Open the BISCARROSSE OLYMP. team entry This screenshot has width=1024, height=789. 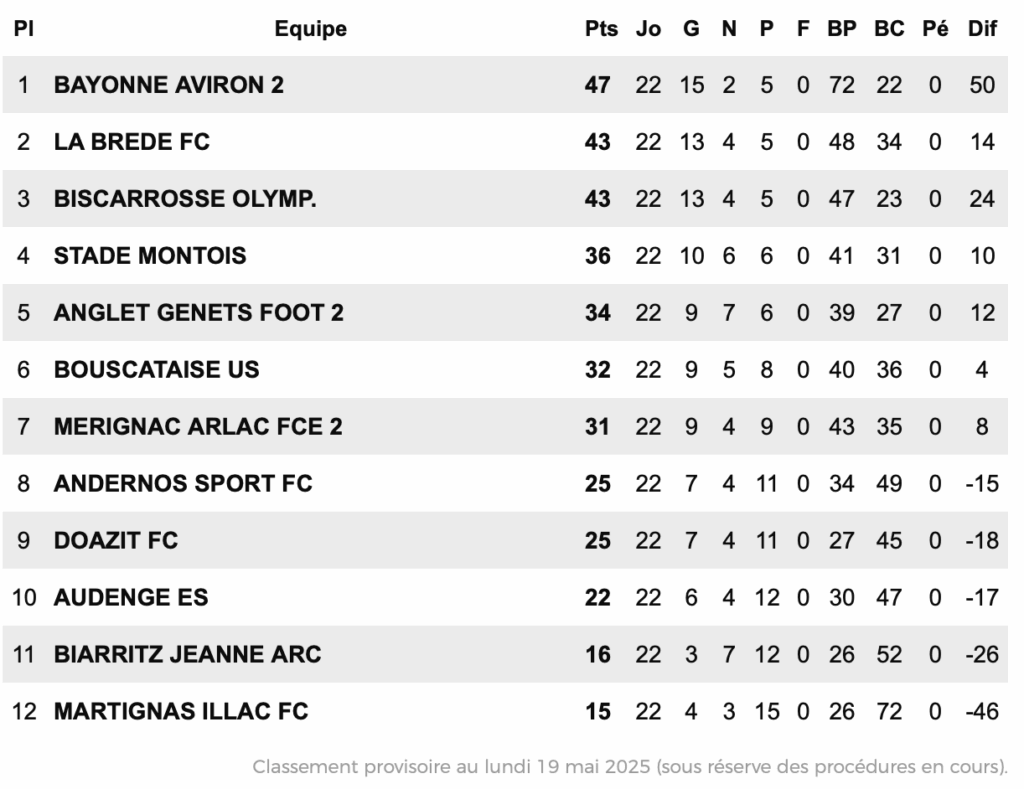[185, 199]
